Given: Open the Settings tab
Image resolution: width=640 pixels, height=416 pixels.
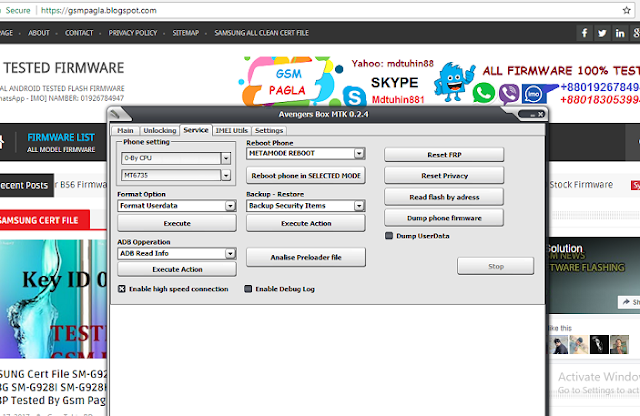Looking at the screenshot, I should tap(269, 131).
